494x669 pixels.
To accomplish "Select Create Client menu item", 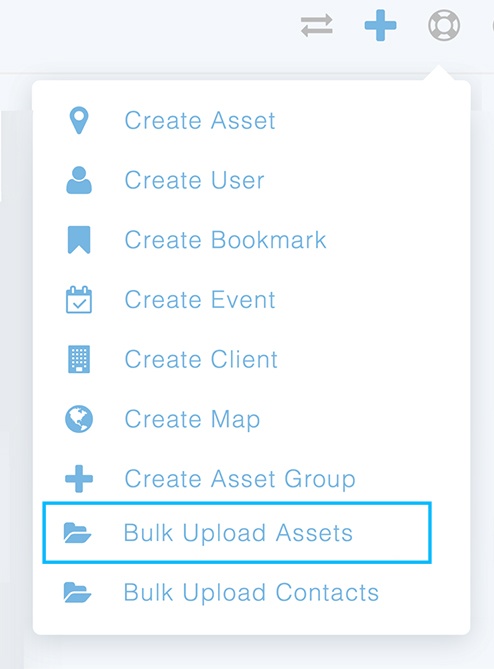I will (x=201, y=359).
